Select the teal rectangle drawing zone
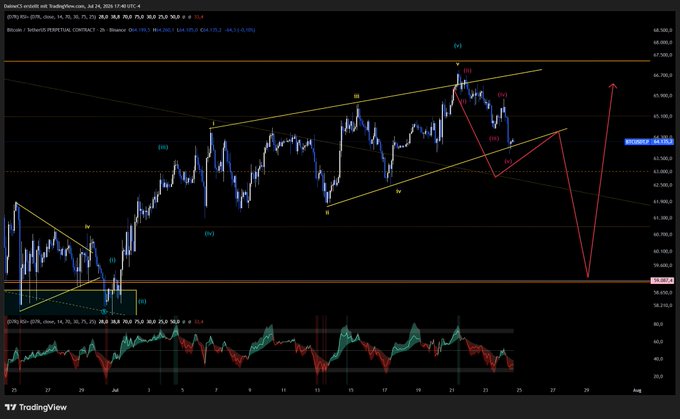This screenshot has height=419, width=680. [71, 302]
